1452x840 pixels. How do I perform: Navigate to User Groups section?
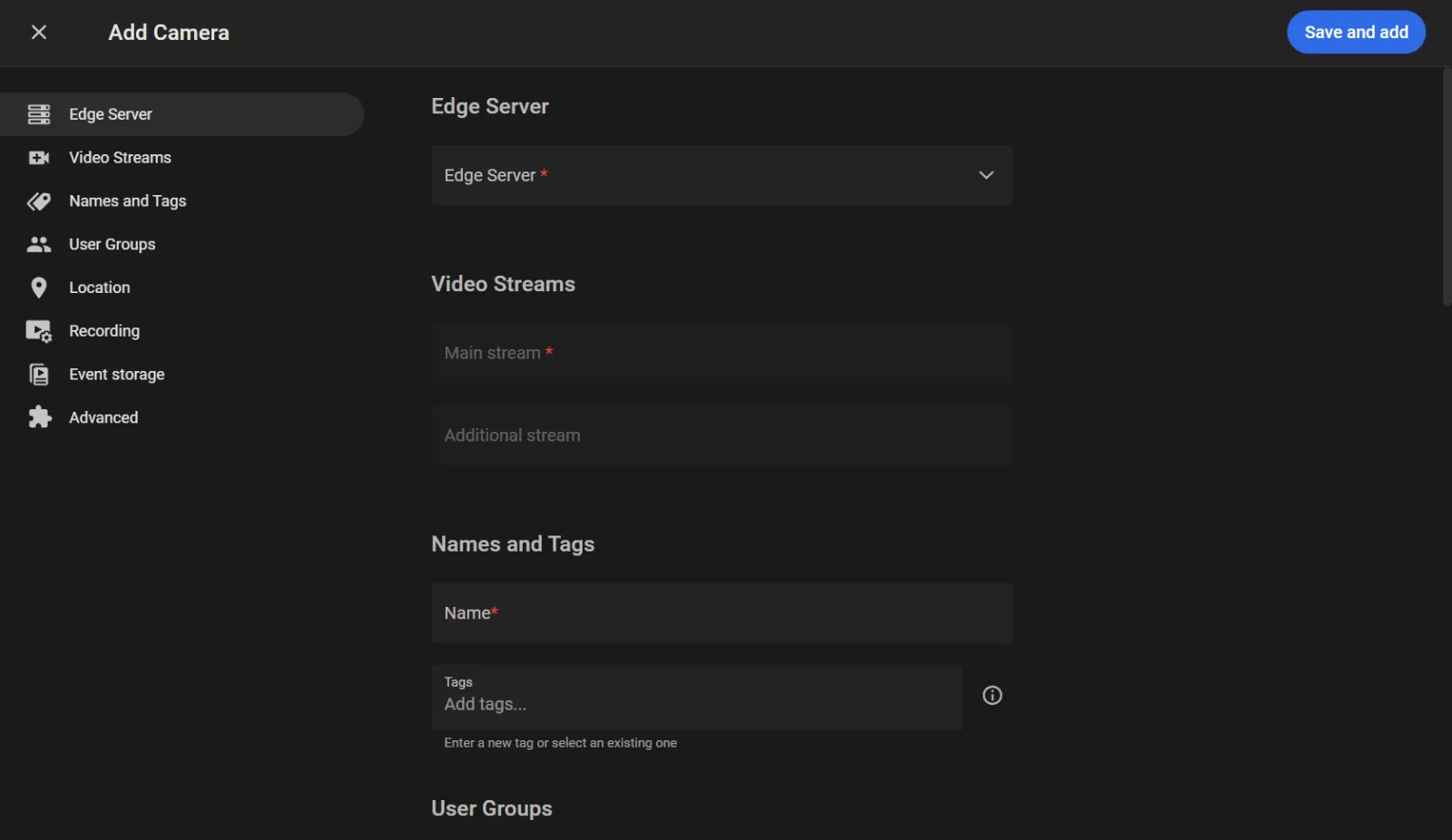(x=181, y=244)
